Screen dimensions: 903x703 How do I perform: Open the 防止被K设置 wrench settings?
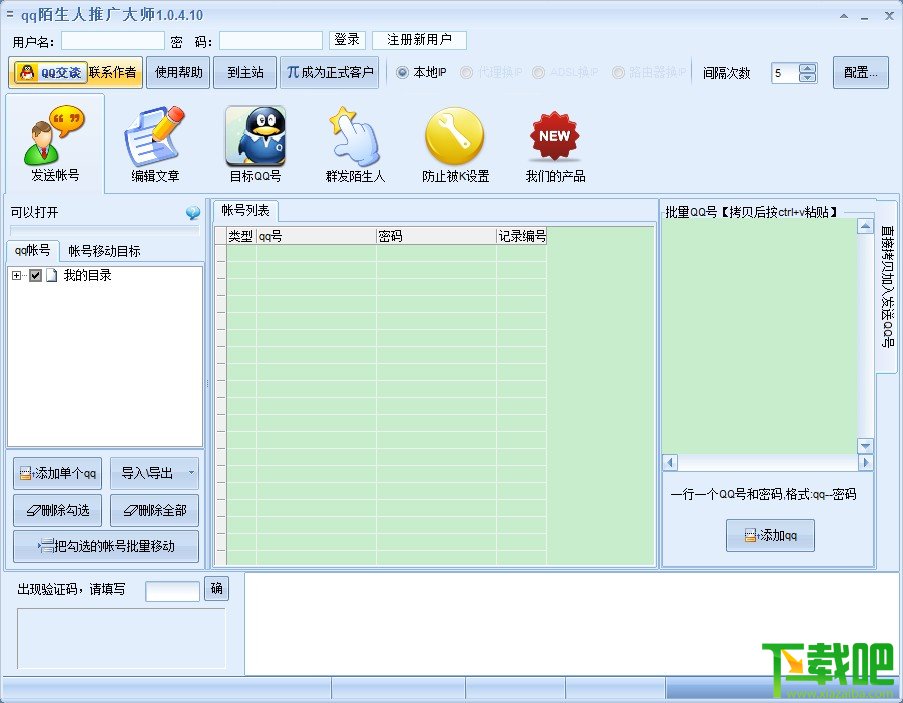[x=456, y=143]
